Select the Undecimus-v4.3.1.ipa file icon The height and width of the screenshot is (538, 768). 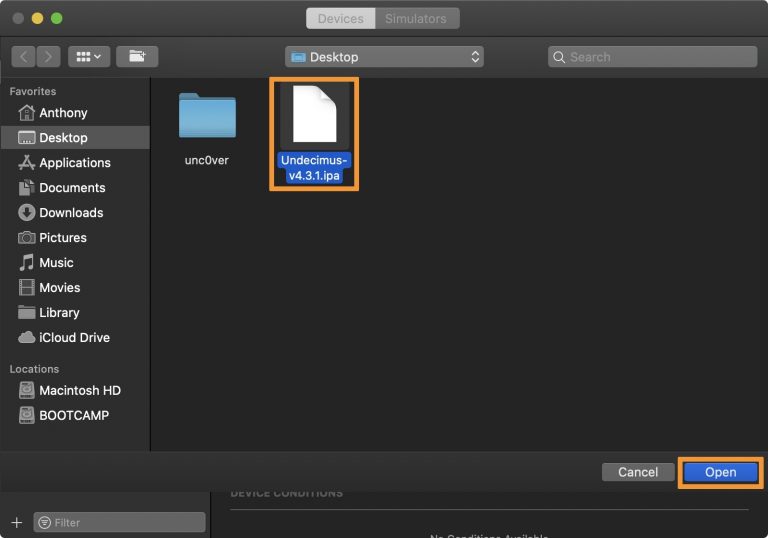(x=314, y=114)
